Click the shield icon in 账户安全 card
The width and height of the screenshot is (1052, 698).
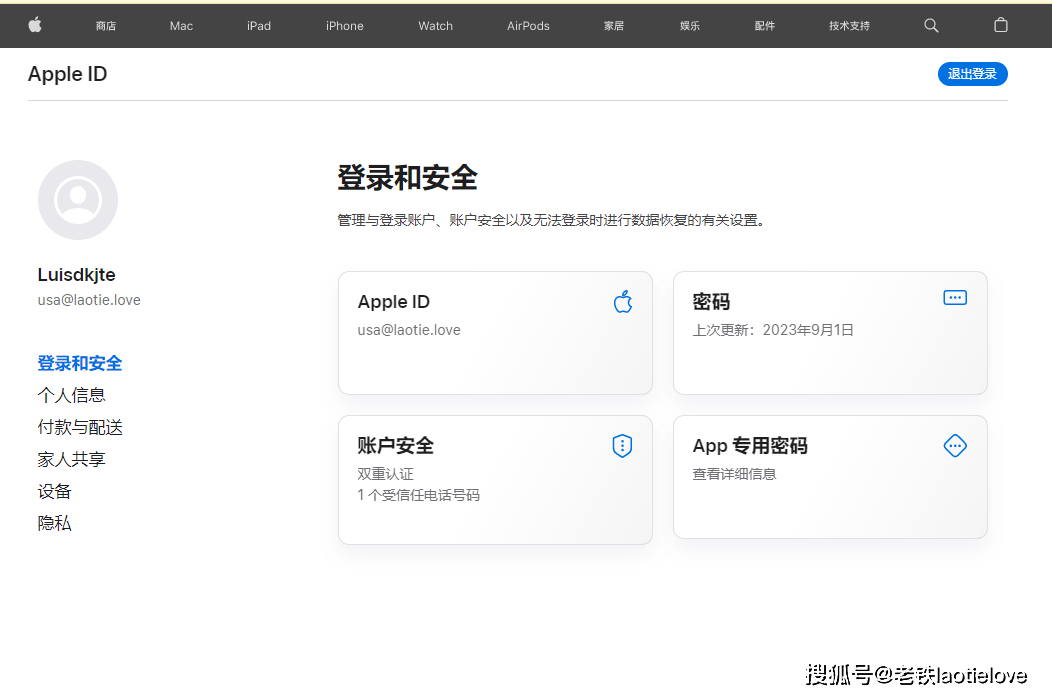(x=622, y=446)
